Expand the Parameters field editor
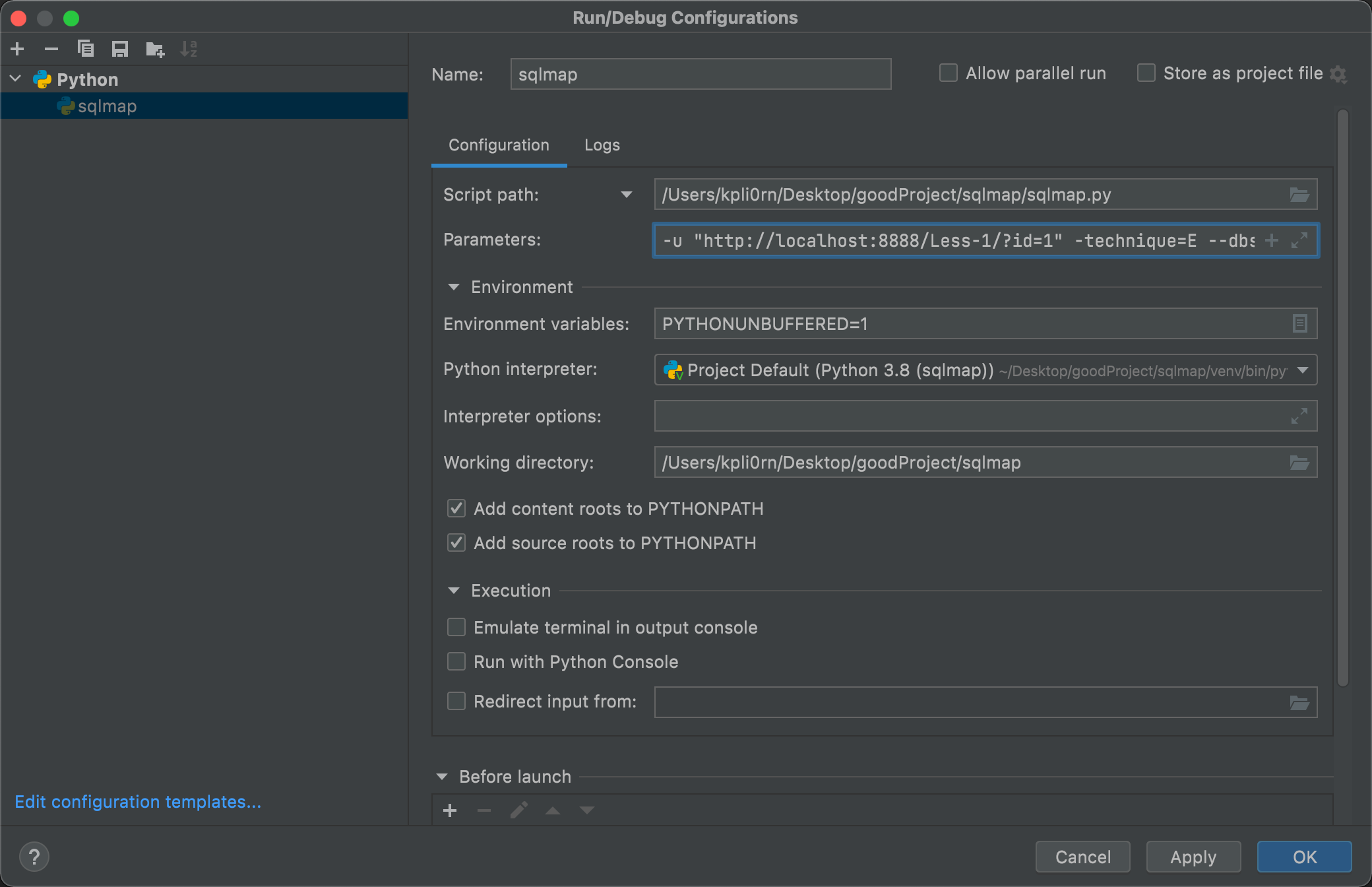The image size is (1372, 887). pos(1299,241)
